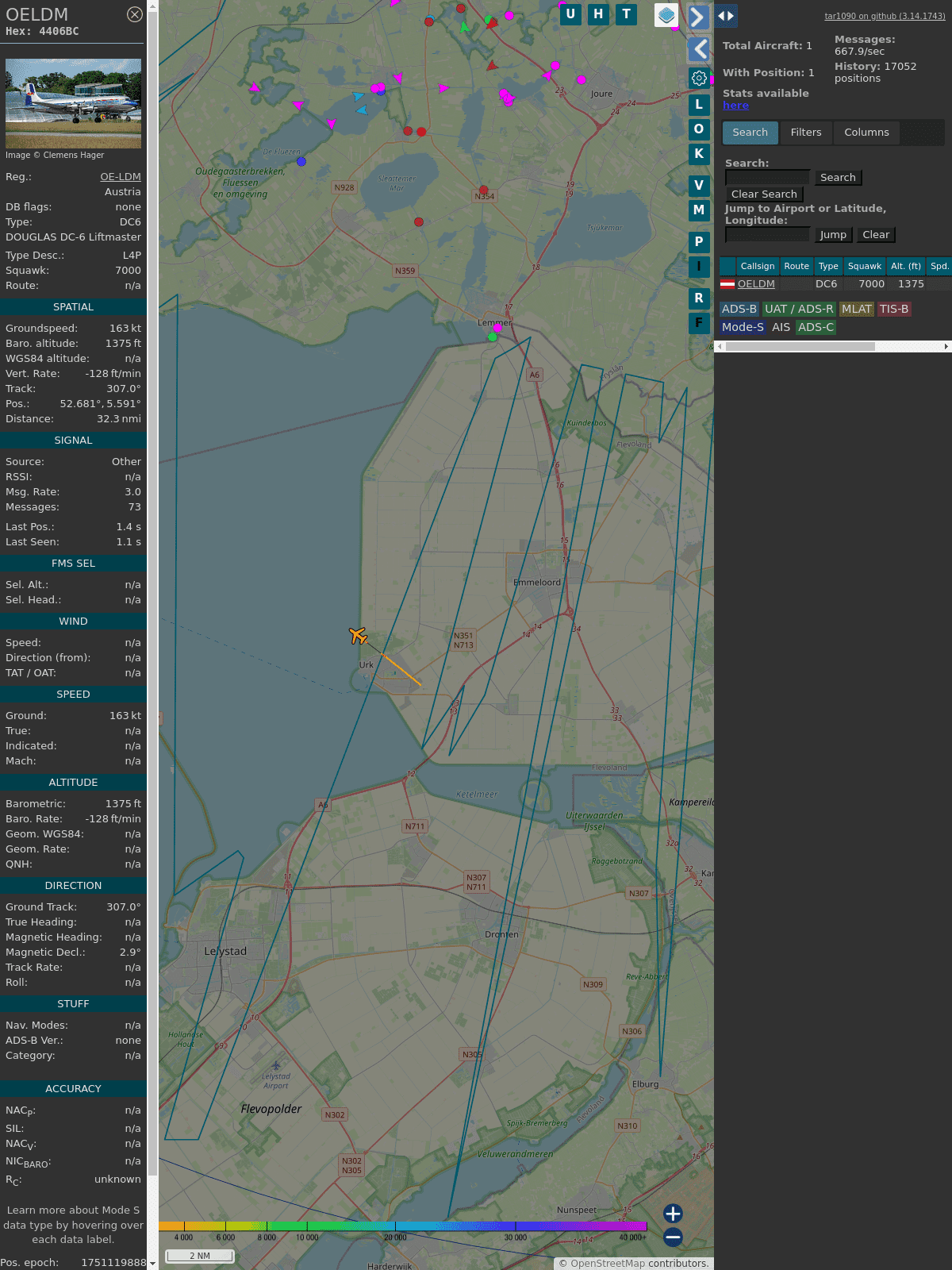Click the SPATIAL section header
The height and width of the screenshot is (1270, 952).
click(73, 307)
